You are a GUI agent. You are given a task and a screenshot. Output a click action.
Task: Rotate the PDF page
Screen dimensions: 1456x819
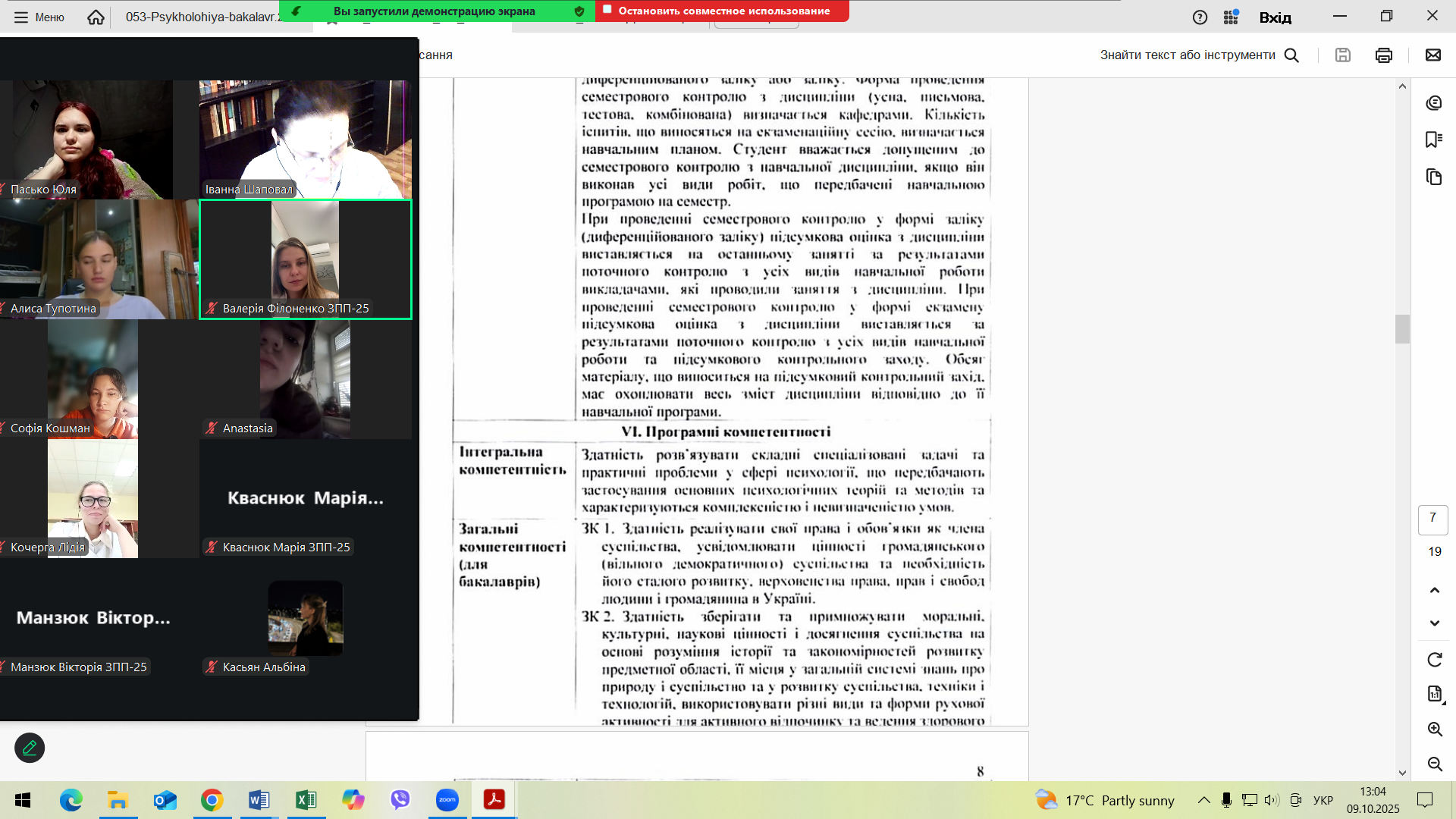pyautogui.click(x=1433, y=659)
